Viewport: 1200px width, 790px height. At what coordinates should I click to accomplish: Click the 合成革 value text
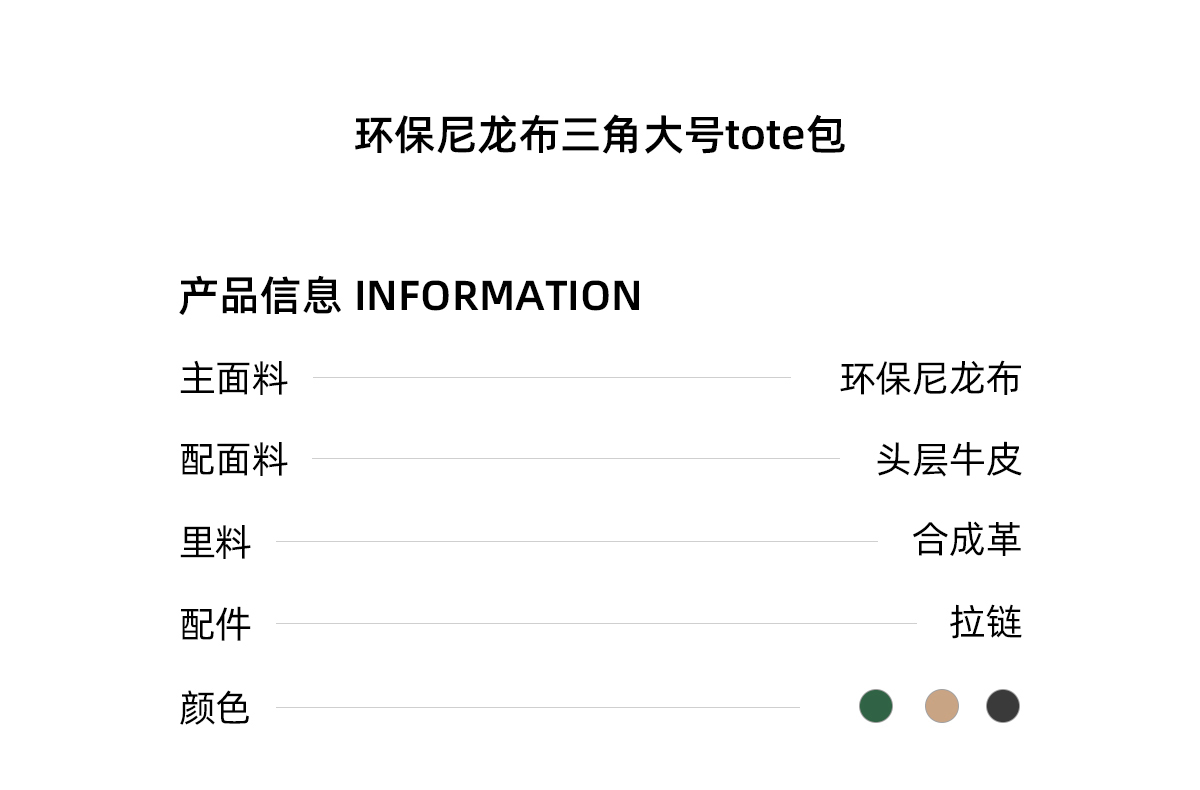click(967, 540)
